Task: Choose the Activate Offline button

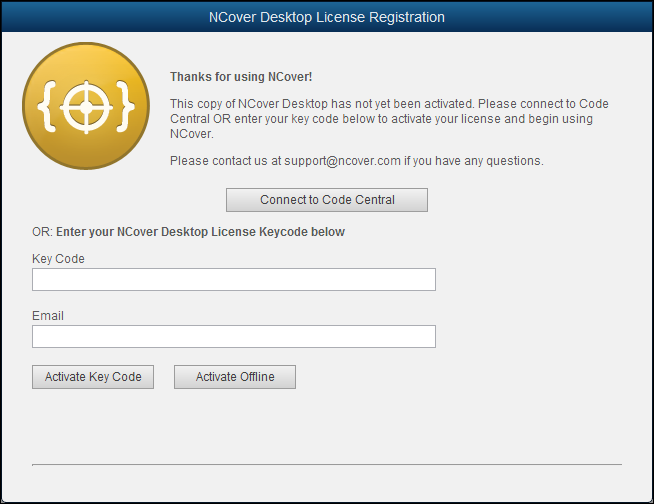Action: coord(235,377)
